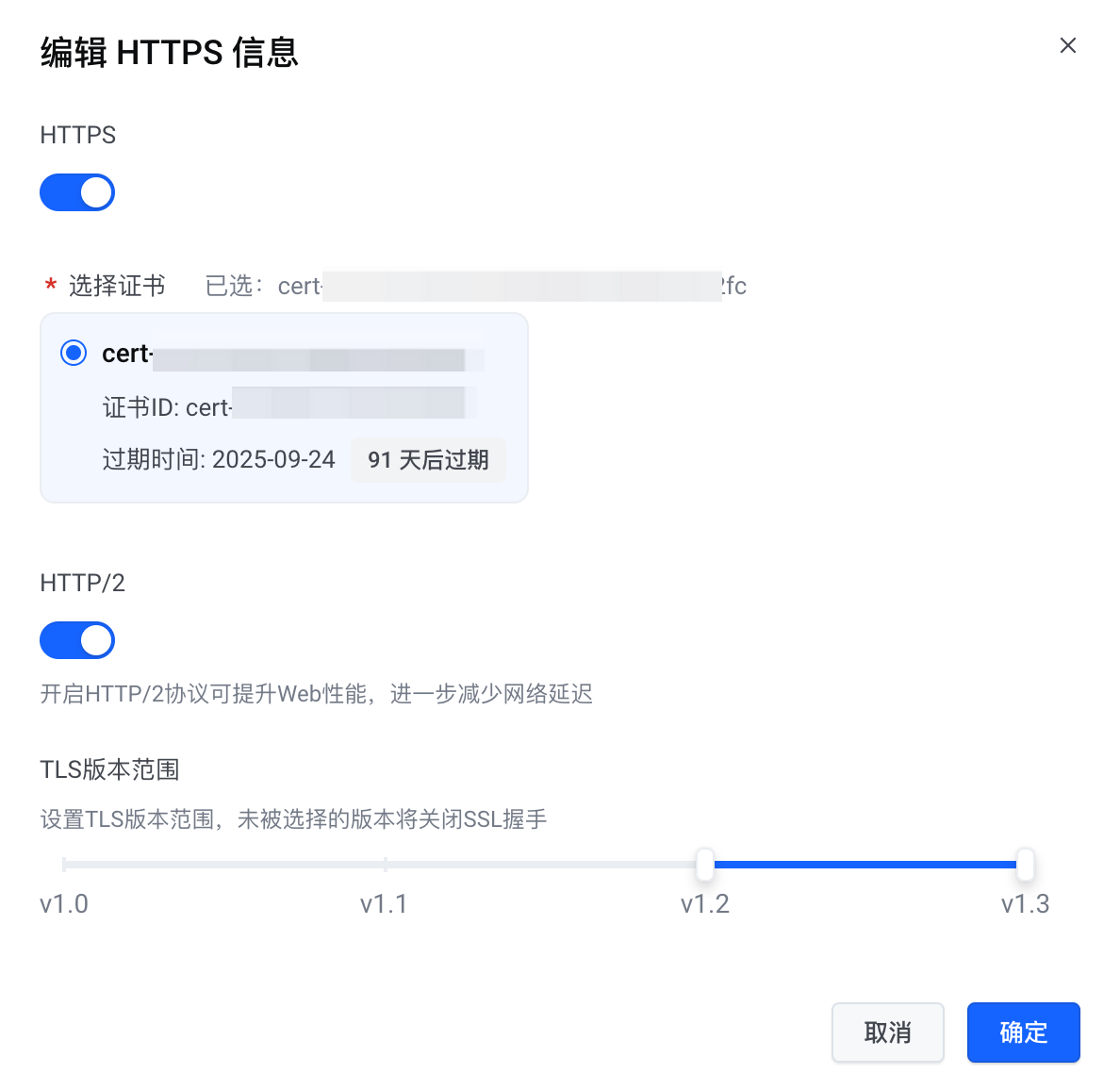Click the 取消 button
Viewport: 1120px width, 1090px height.
pos(887,1032)
